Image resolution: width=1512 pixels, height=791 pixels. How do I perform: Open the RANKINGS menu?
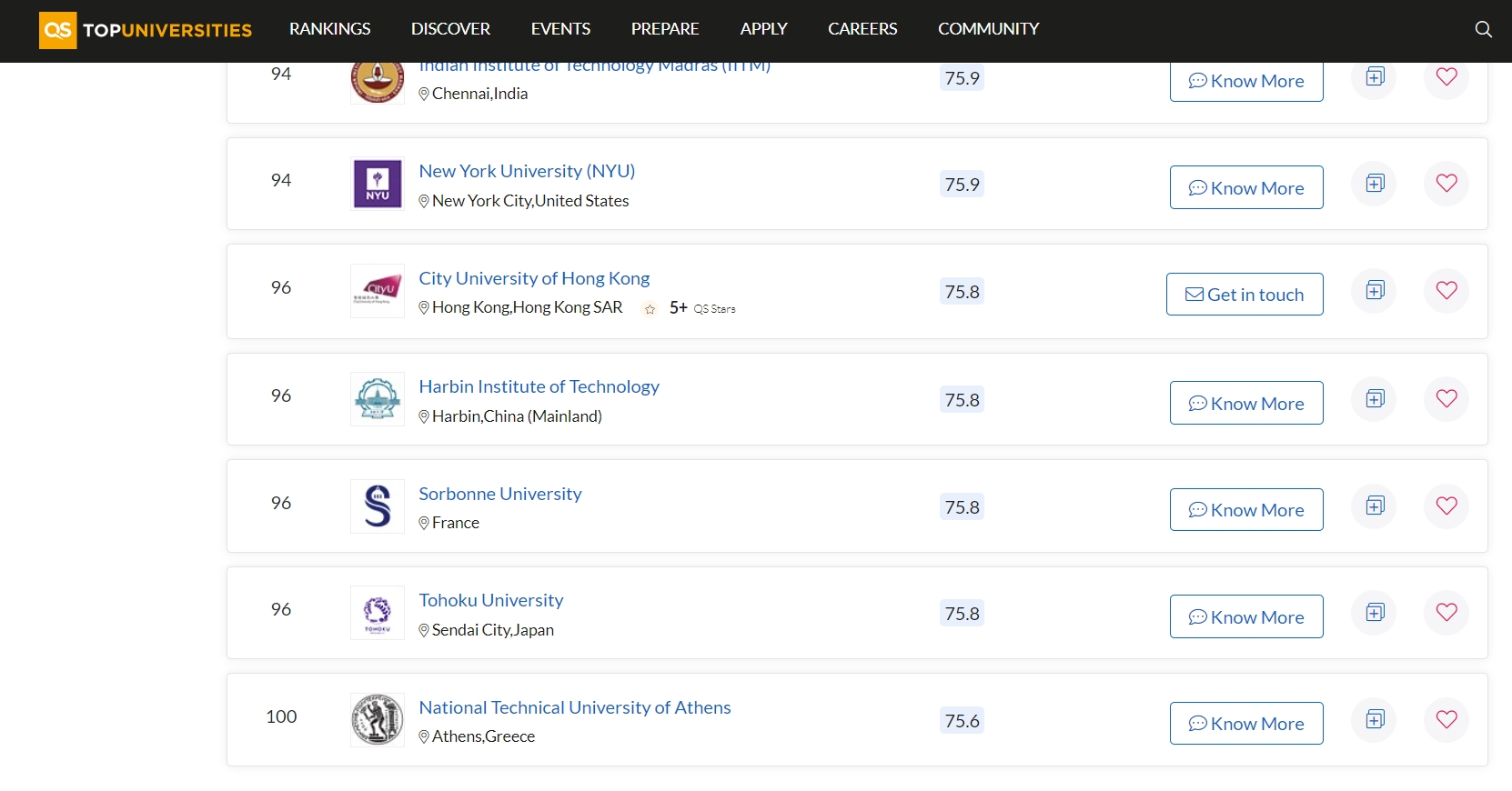click(x=330, y=29)
